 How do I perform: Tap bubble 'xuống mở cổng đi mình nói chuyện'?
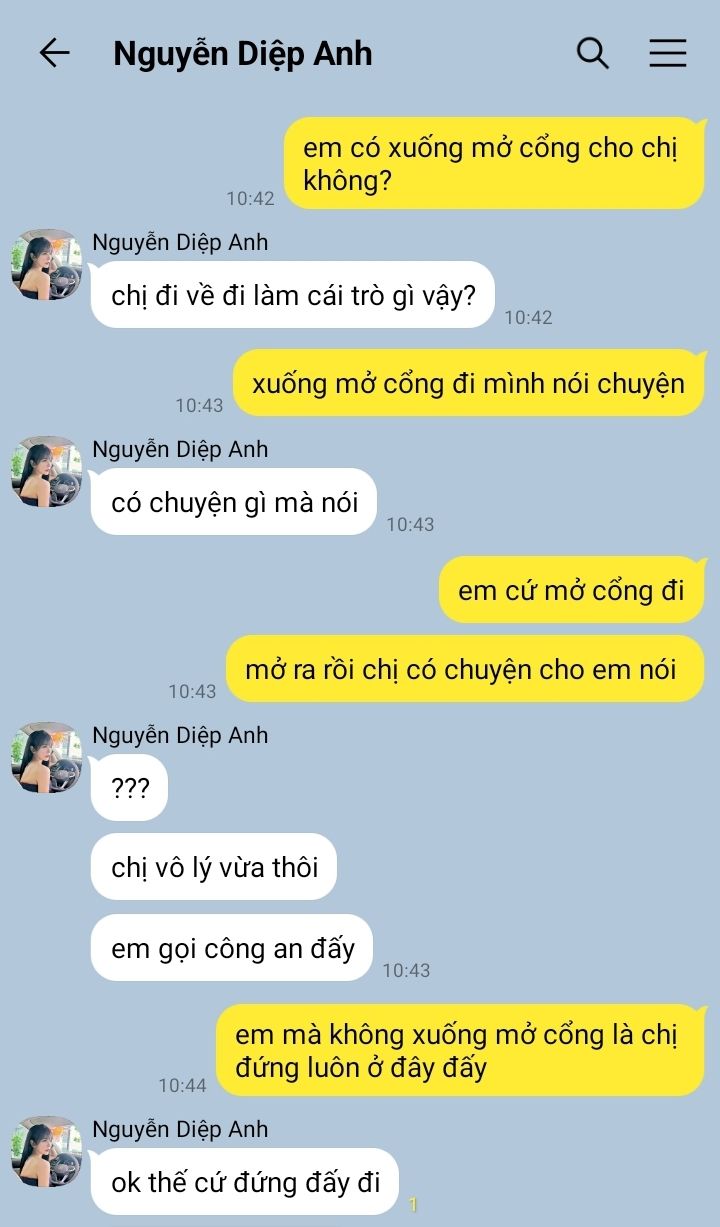(x=469, y=382)
